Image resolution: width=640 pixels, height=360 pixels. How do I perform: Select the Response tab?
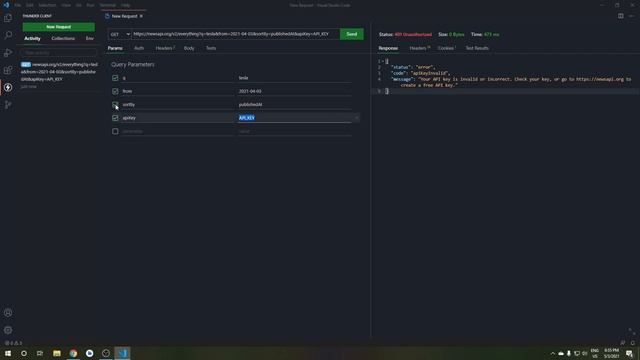(x=388, y=48)
